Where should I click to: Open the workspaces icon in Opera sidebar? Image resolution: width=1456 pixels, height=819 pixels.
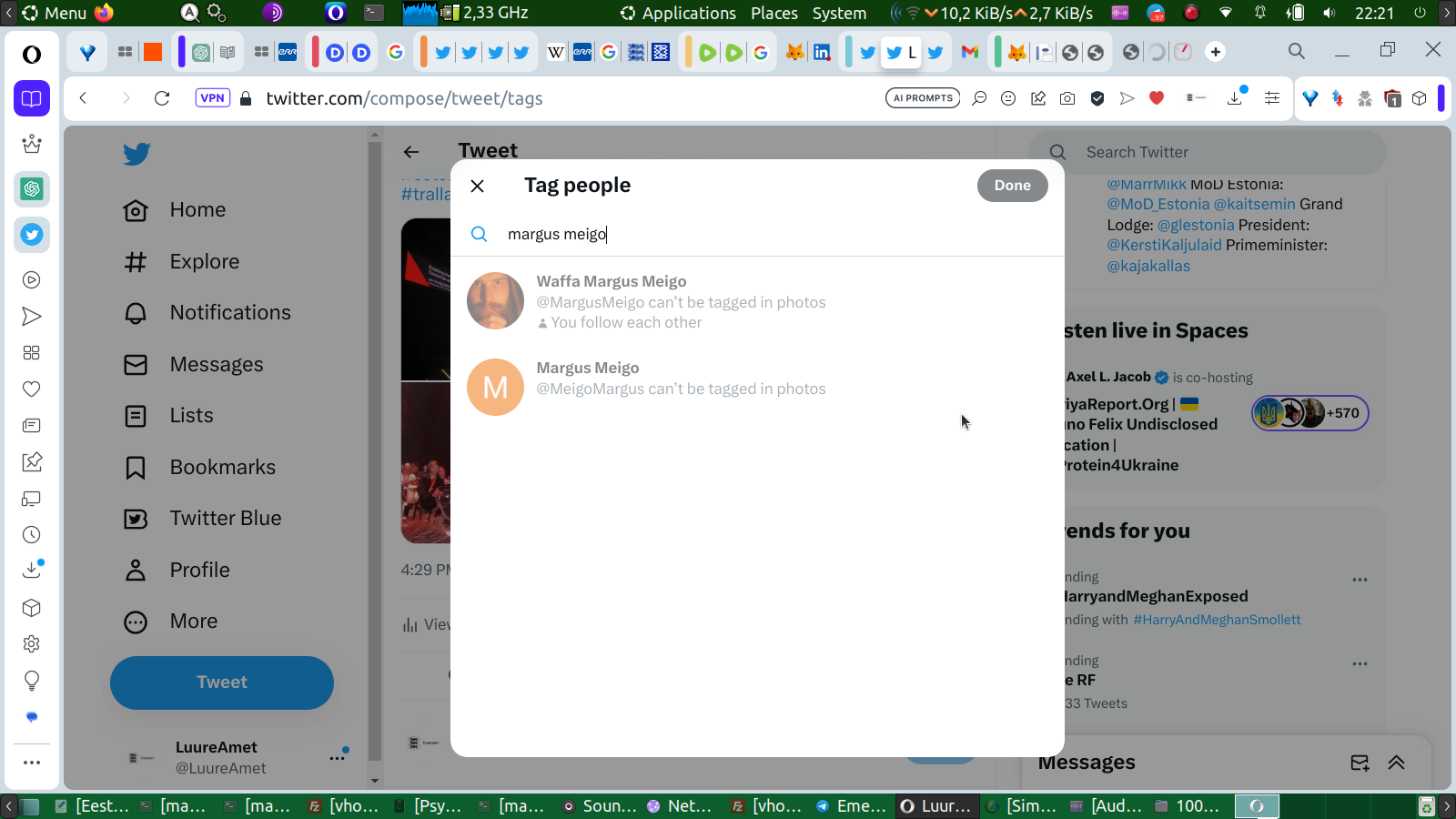32,98
